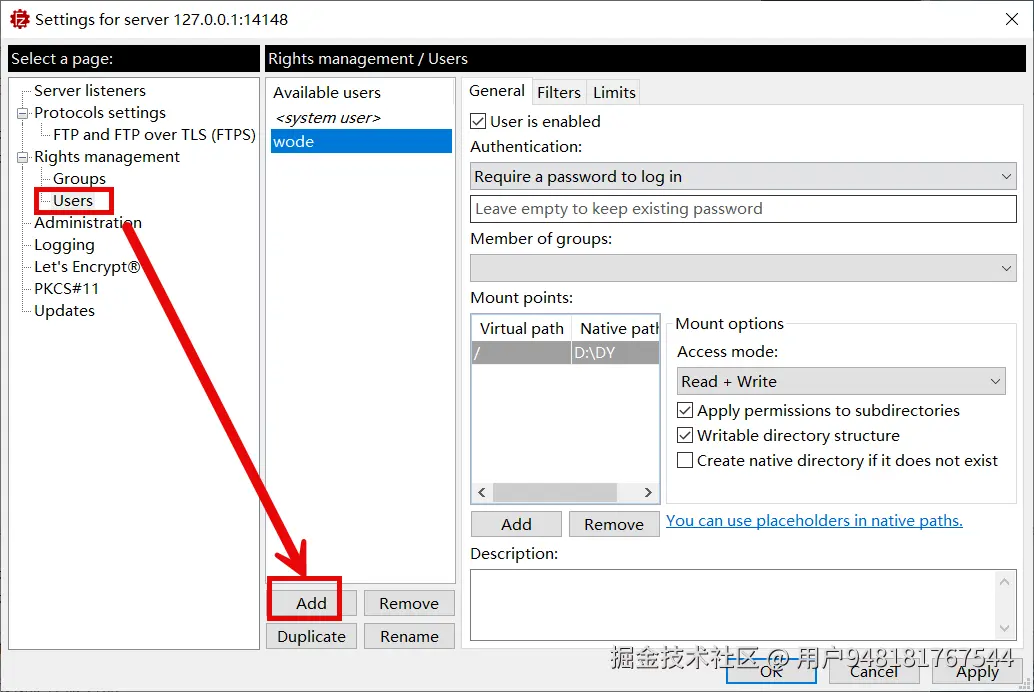Open the Authentication dropdown
The height and width of the screenshot is (692, 1034).
point(743,177)
